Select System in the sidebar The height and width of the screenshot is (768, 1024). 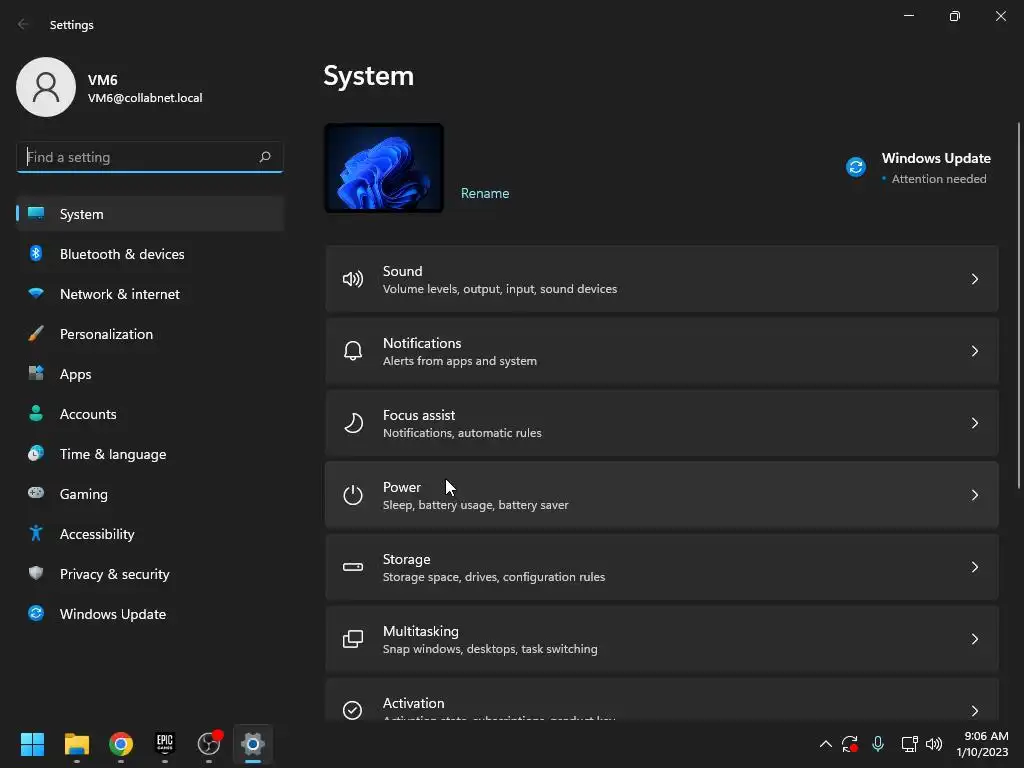point(150,214)
